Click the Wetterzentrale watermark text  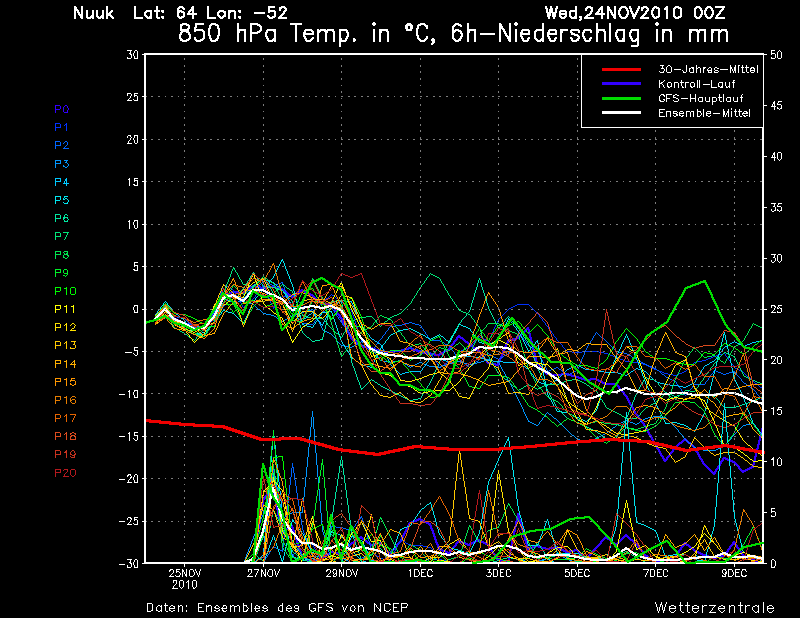click(714, 607)
